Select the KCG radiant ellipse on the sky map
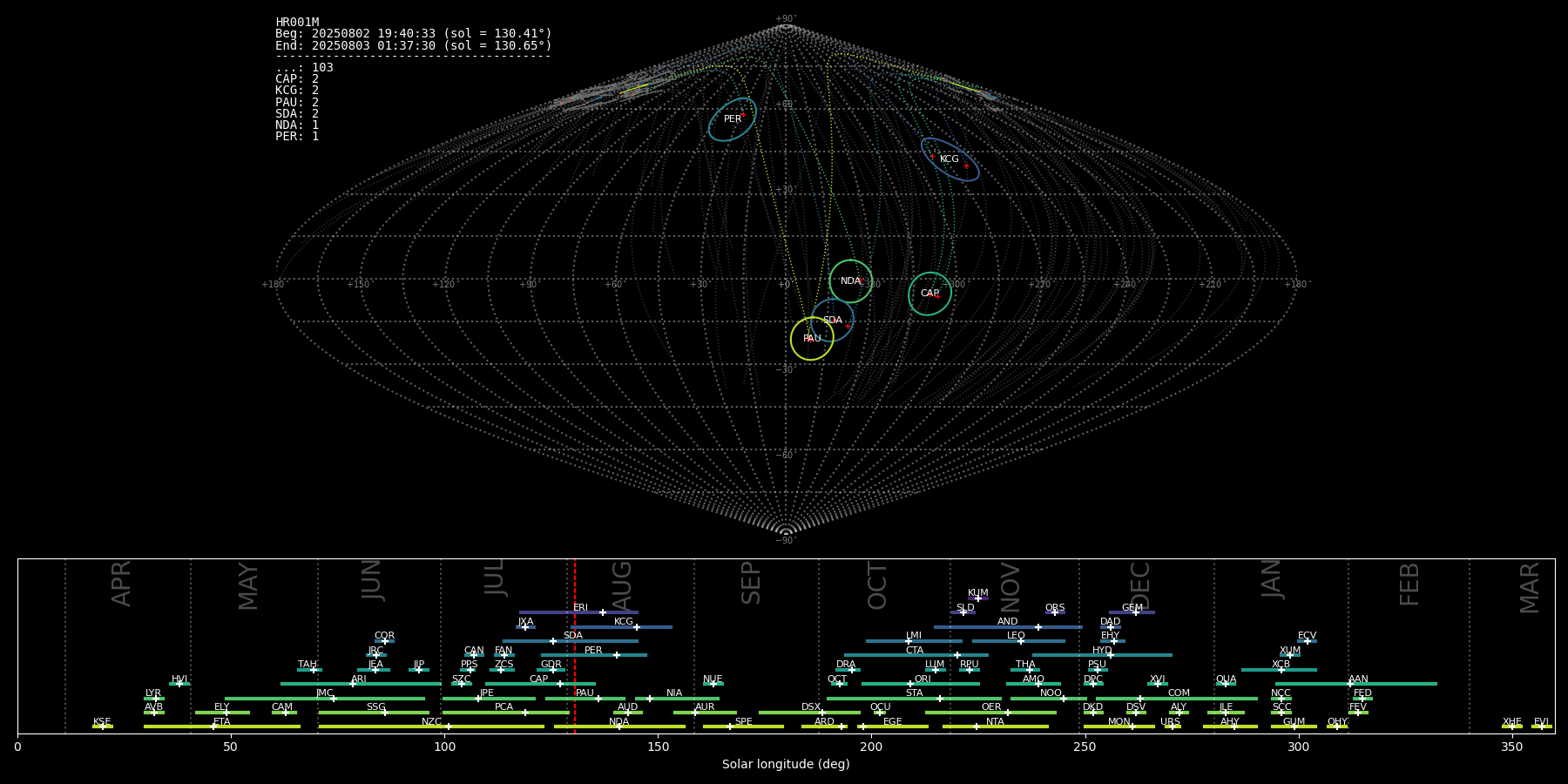 950,159
